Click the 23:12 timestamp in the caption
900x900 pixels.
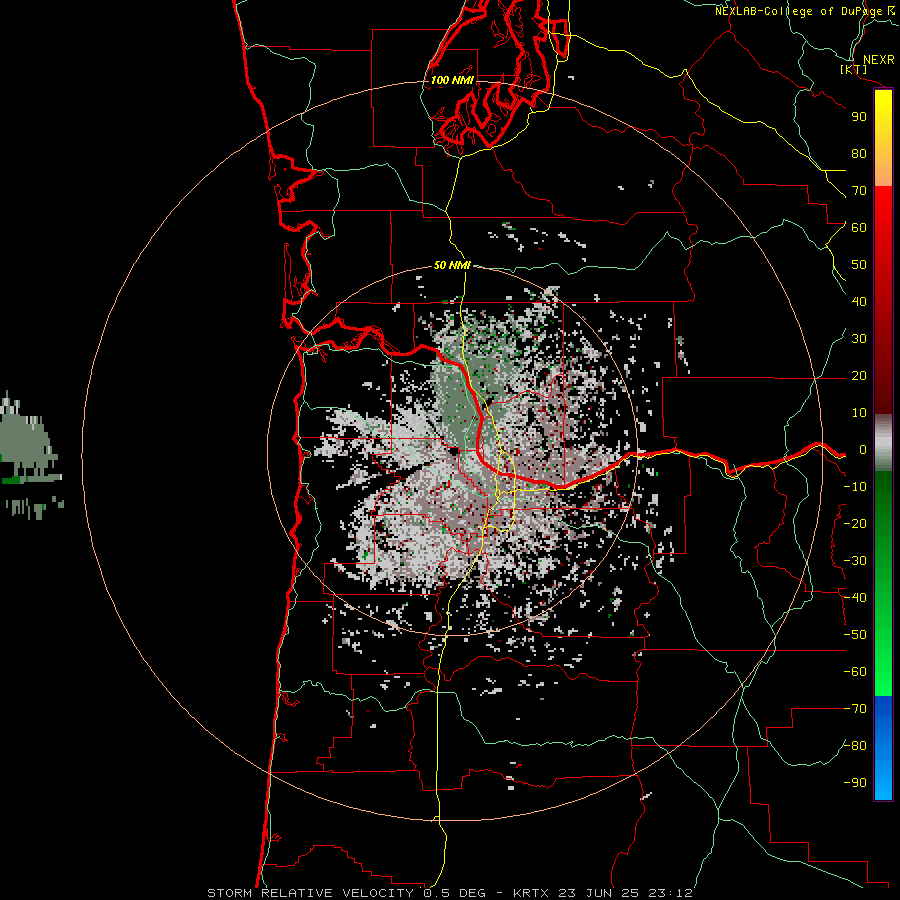(x=670, y=893)
